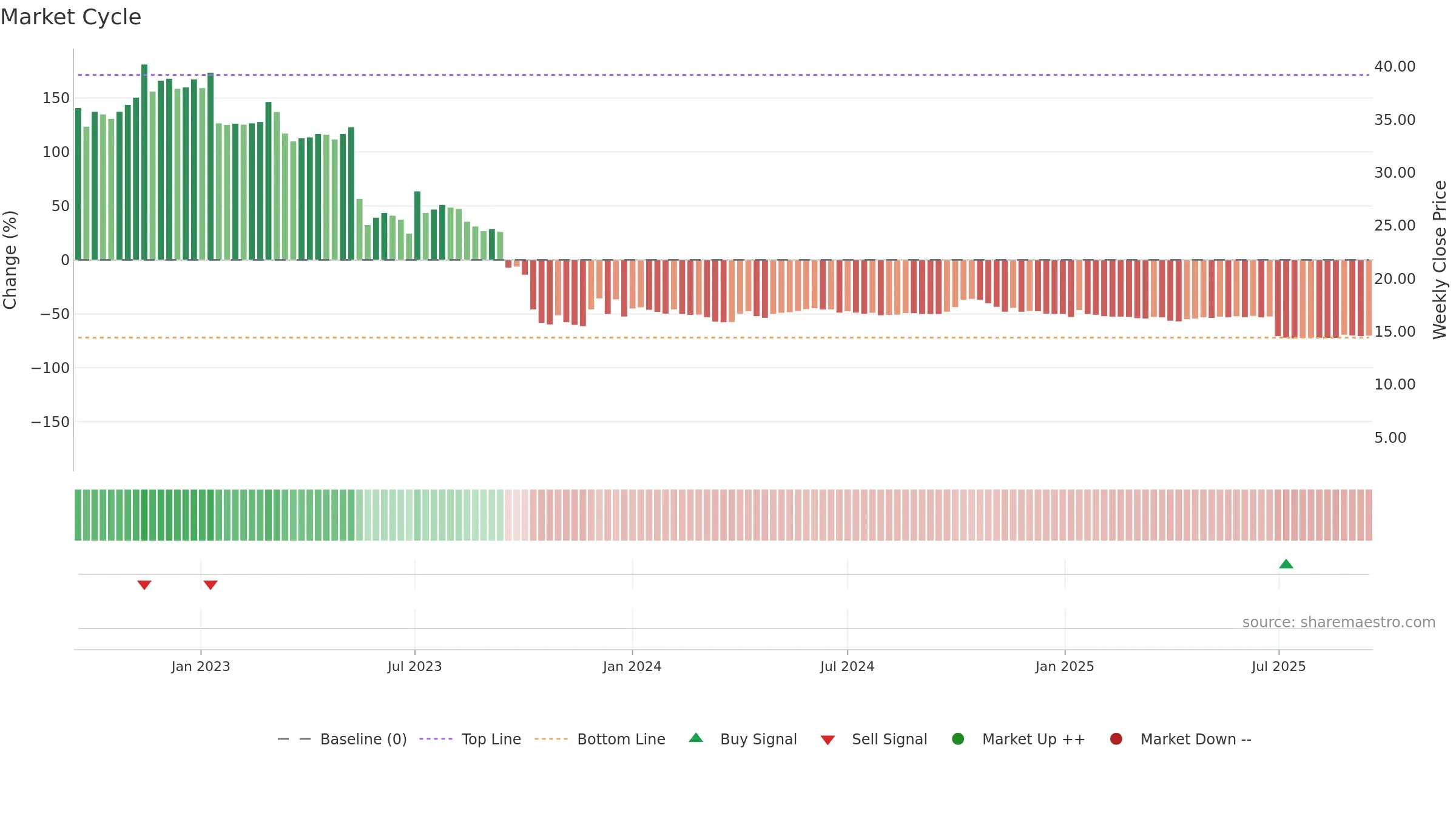This screenshot has width=1456, height=819.
Task: Click the grey dashed Baseline legend sample
Action: 294,739
